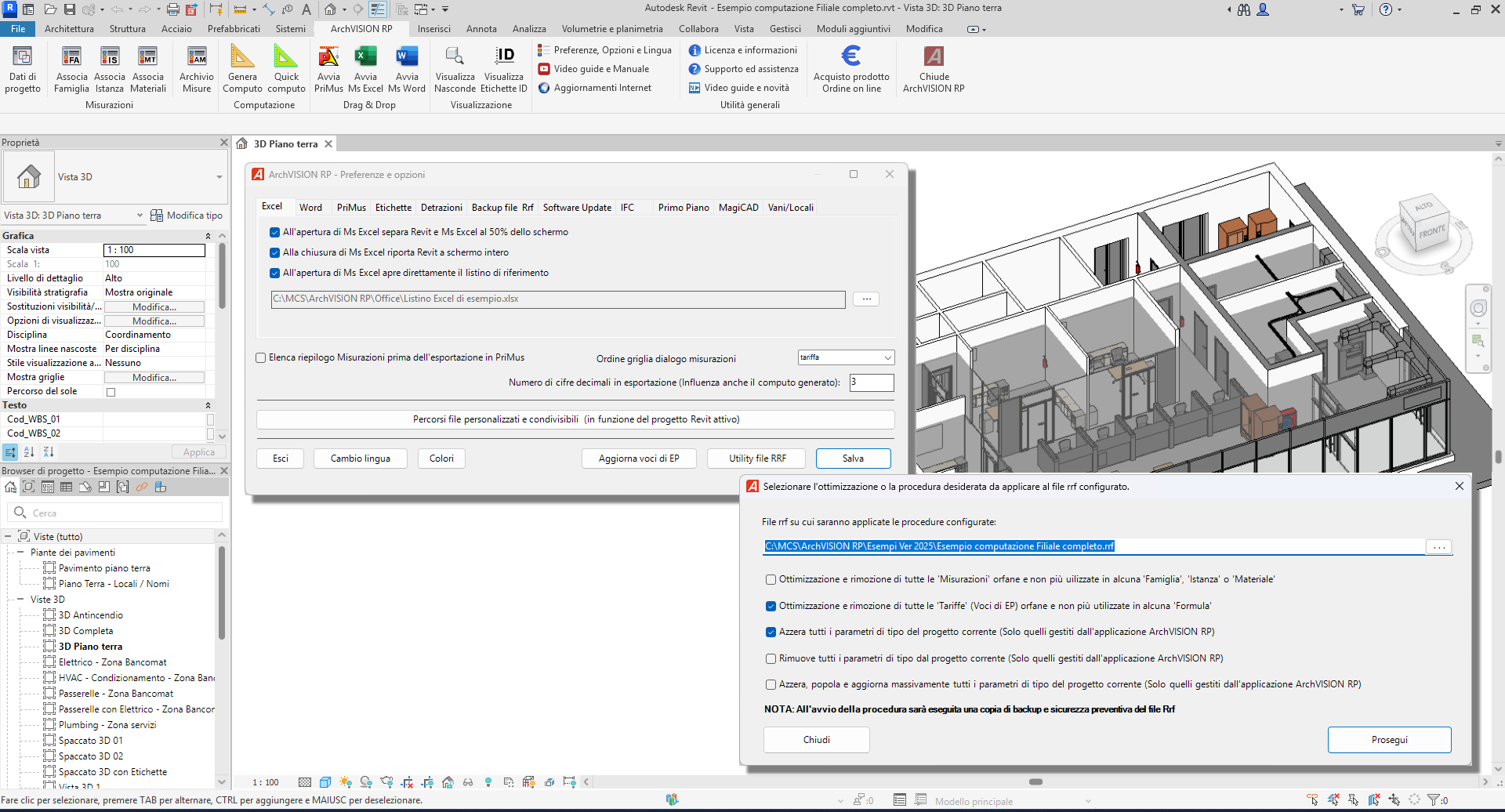Click Utility file RRF button

point(757,459)
